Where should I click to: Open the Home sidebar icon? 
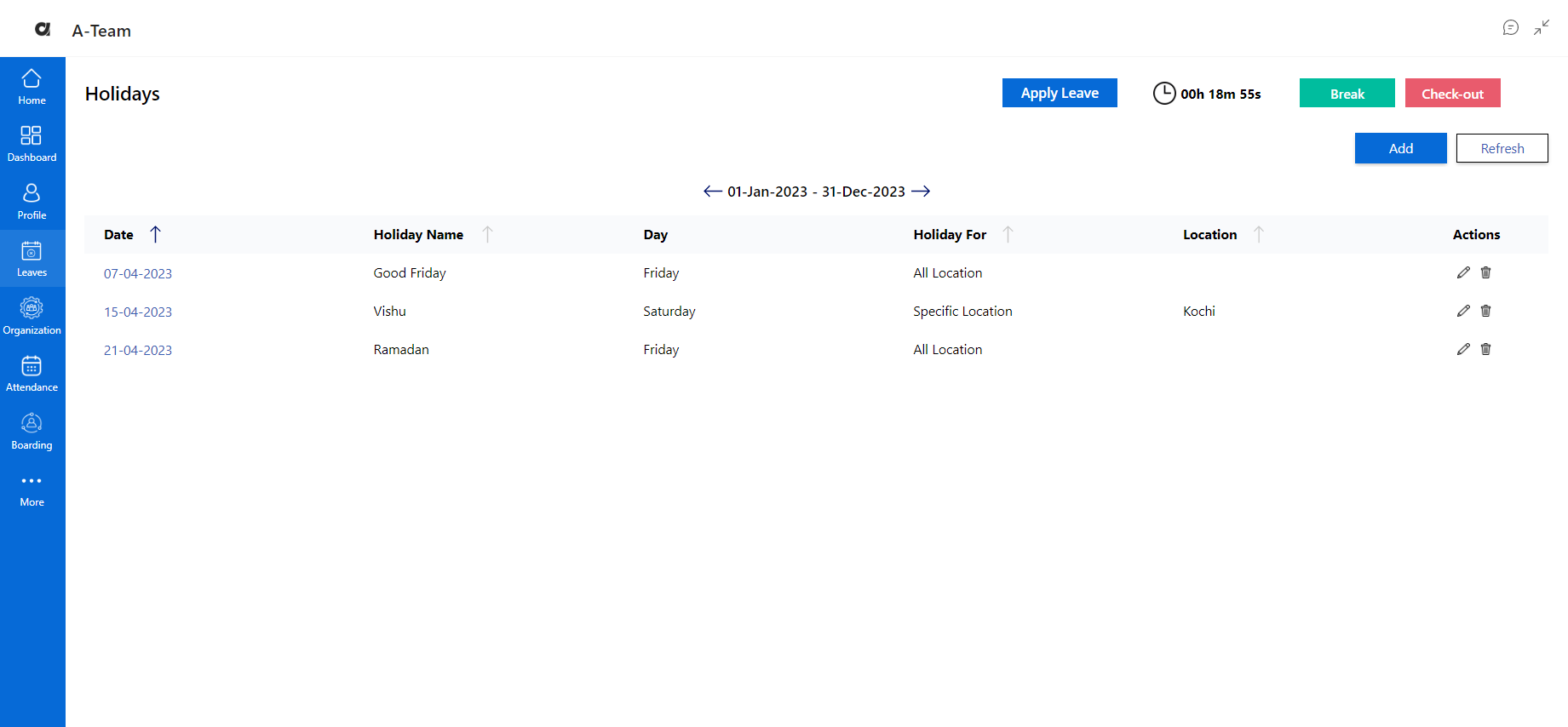click(x=32, y=87)
